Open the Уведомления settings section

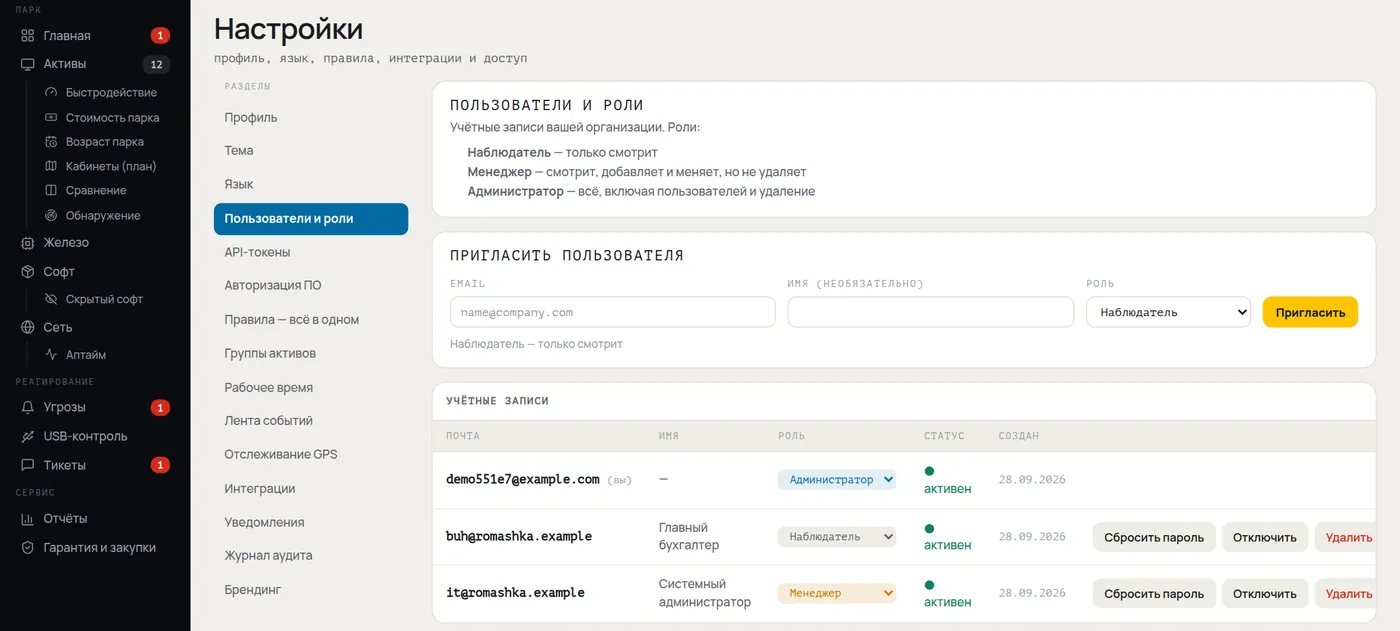pyautogui.click(x=311, y=522)
